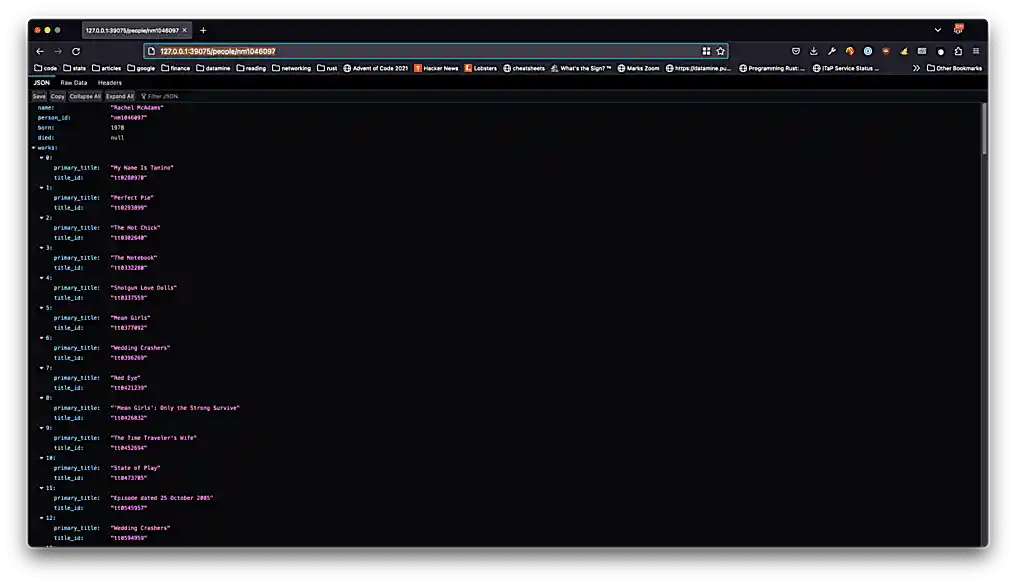
Task: Open the Firefox hamburger application menu
Action: click(976, 51)
